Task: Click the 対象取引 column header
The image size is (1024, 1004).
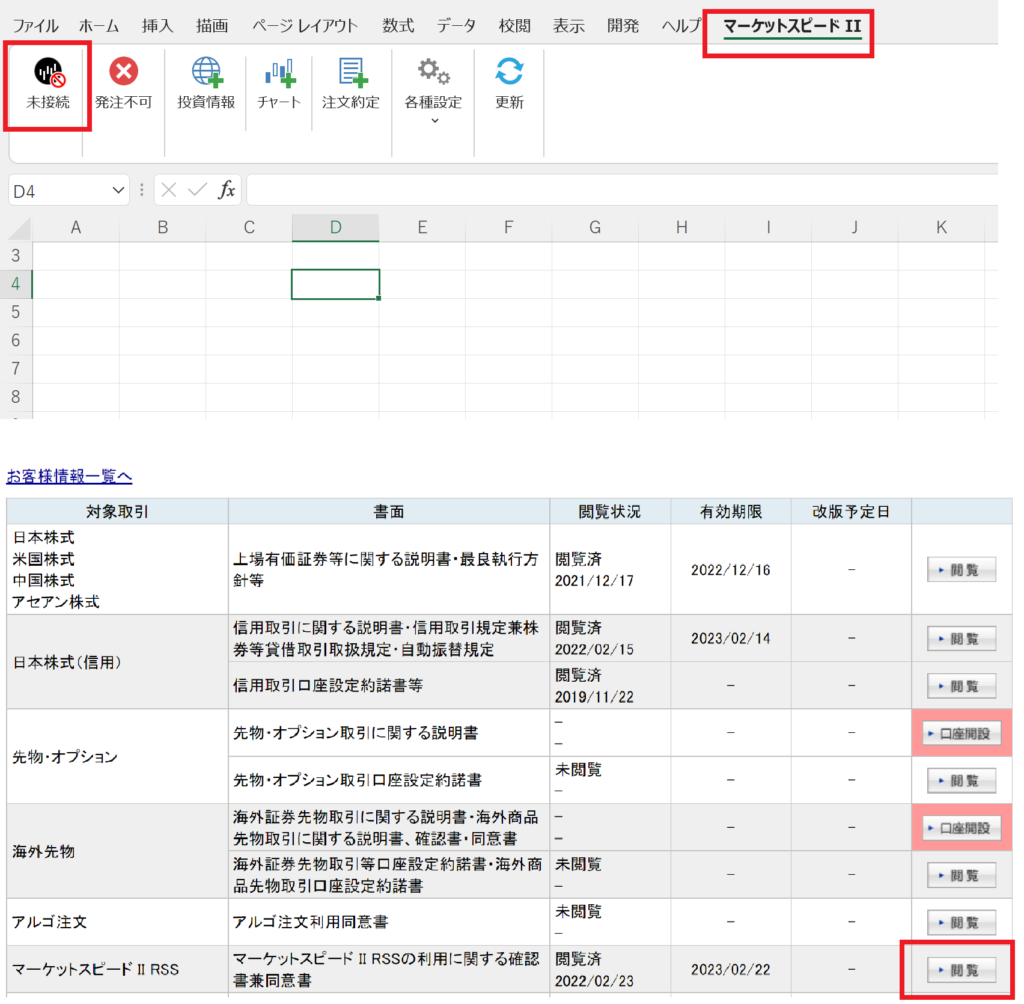Action: [x=118, y=511]
